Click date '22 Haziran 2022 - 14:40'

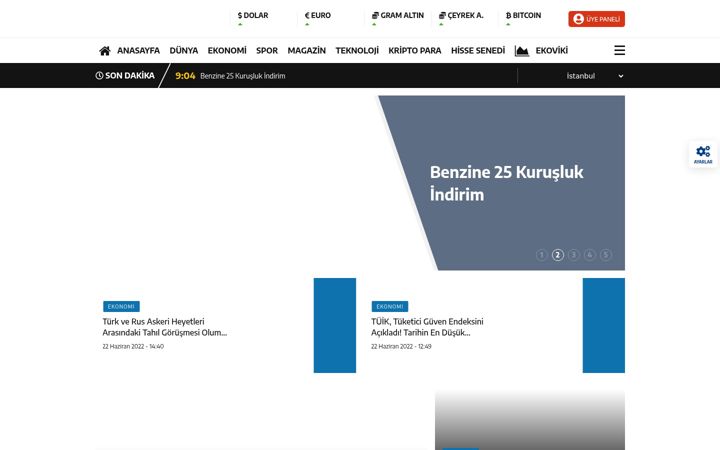pos(133,347)
